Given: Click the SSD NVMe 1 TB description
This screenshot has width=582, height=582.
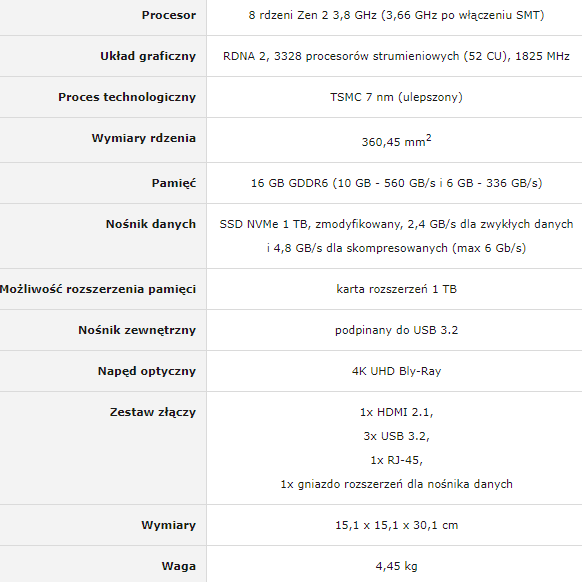Looking at the screenshot, I should tap(396, 236).
